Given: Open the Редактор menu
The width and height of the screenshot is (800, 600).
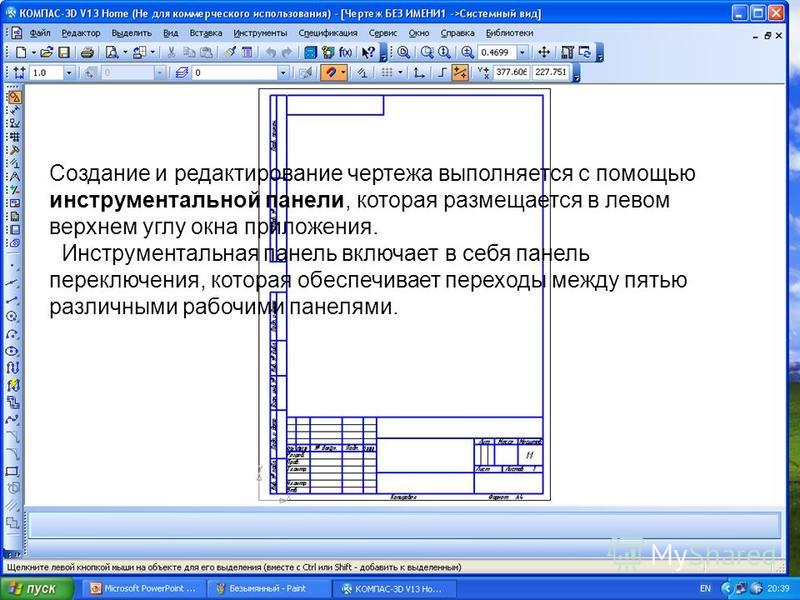Looking at the screenshot, I should 81,33.
